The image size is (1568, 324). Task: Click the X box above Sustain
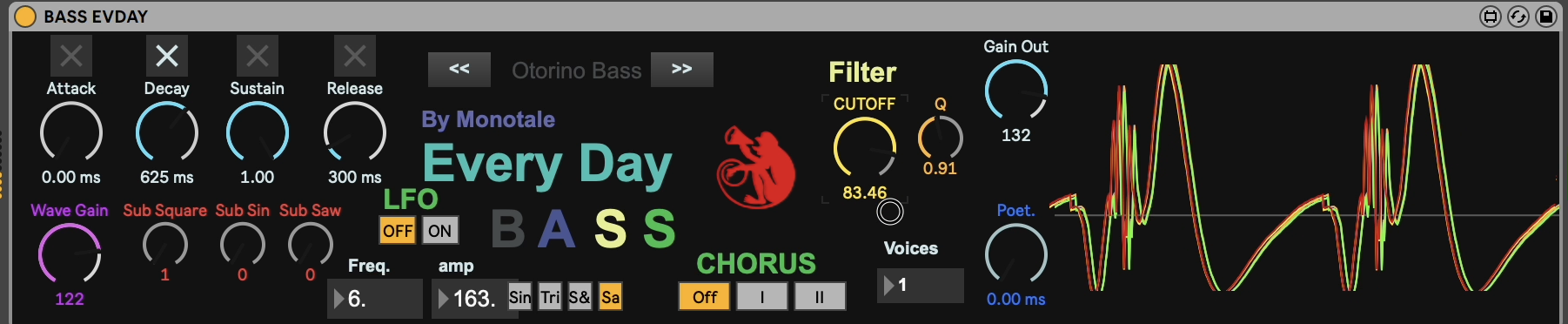[x=258, y=56]
